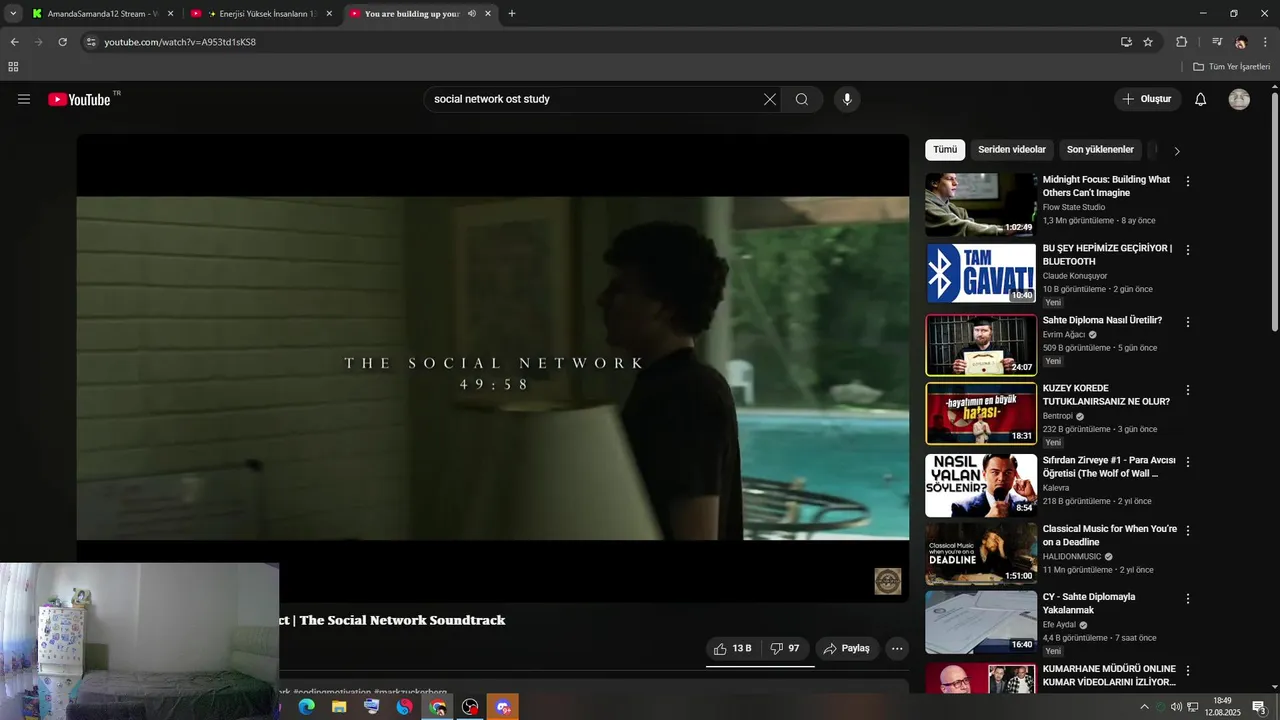Click the browser address bar URL
1280x720 pixels.
180,42
